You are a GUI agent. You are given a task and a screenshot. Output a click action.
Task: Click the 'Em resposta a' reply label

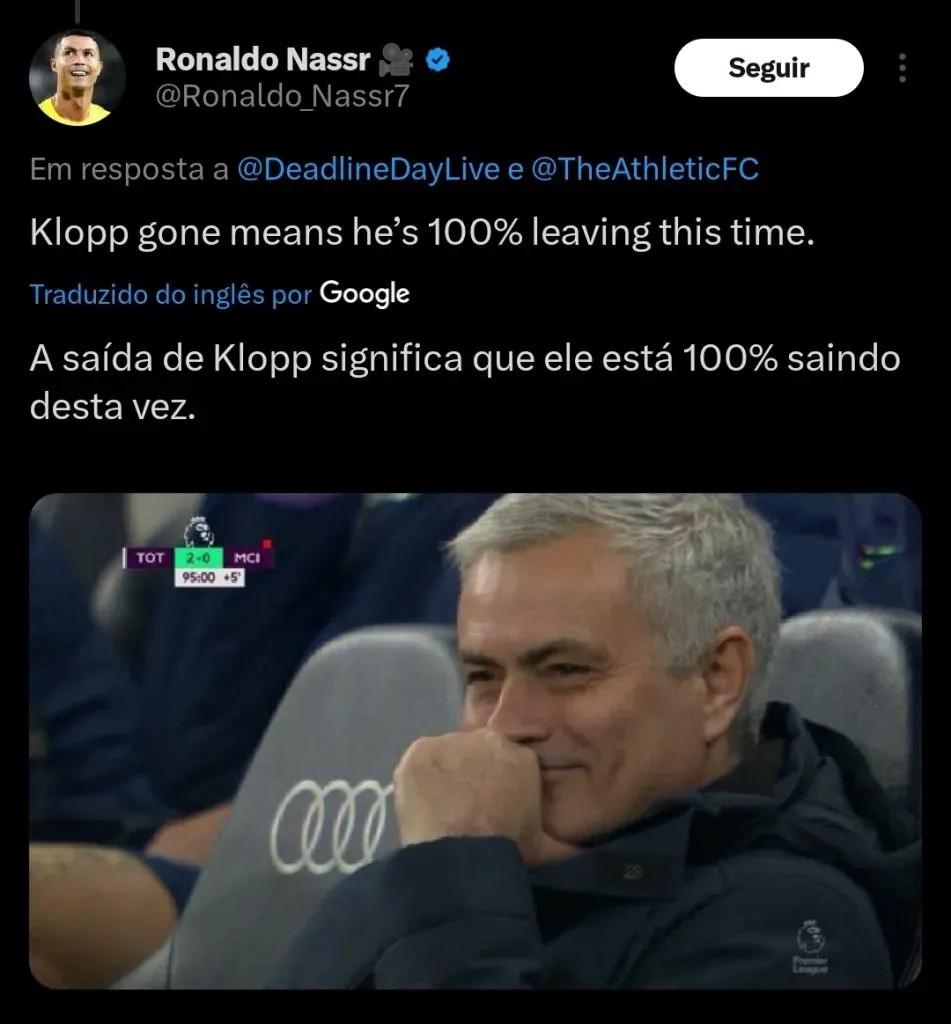click(129, 169)
